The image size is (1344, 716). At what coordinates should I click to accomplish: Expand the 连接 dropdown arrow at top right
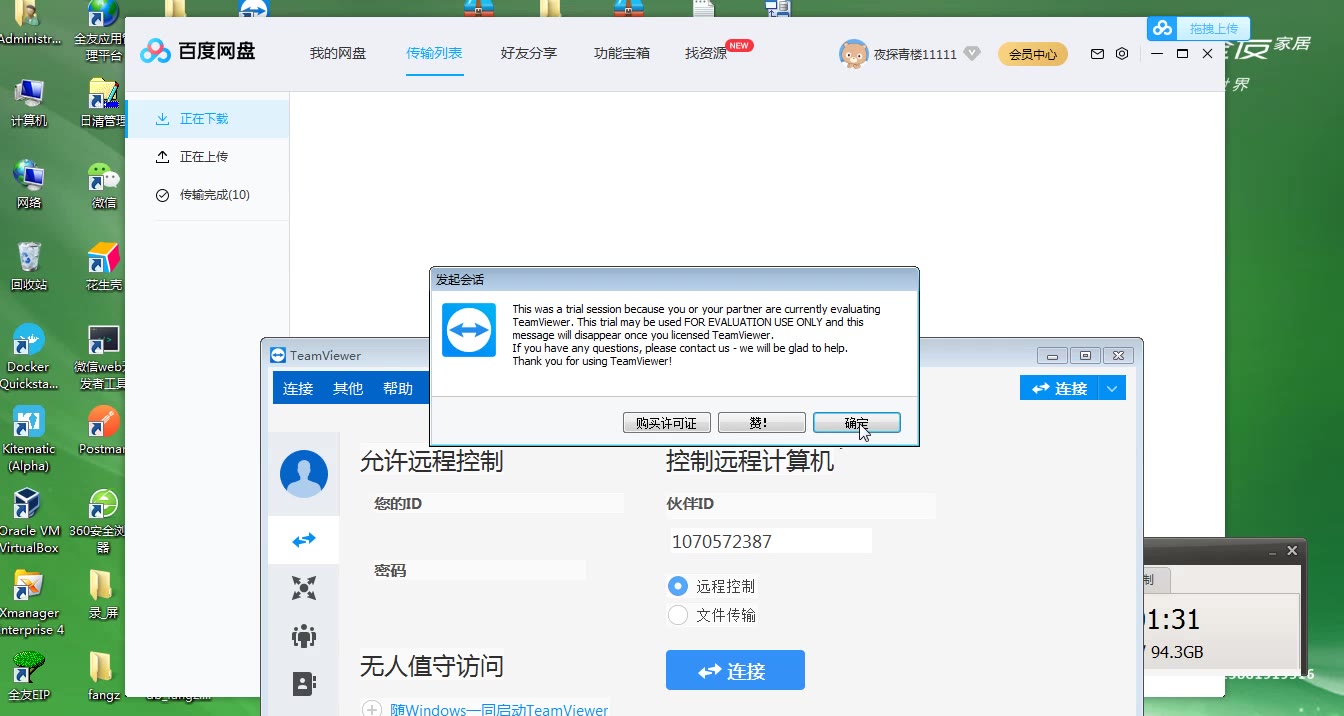[1112, 388]
